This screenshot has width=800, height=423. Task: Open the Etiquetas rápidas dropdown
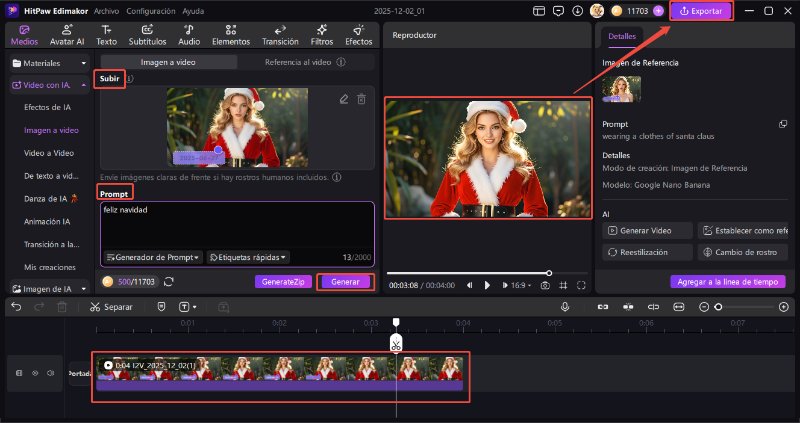coord(248,257)
